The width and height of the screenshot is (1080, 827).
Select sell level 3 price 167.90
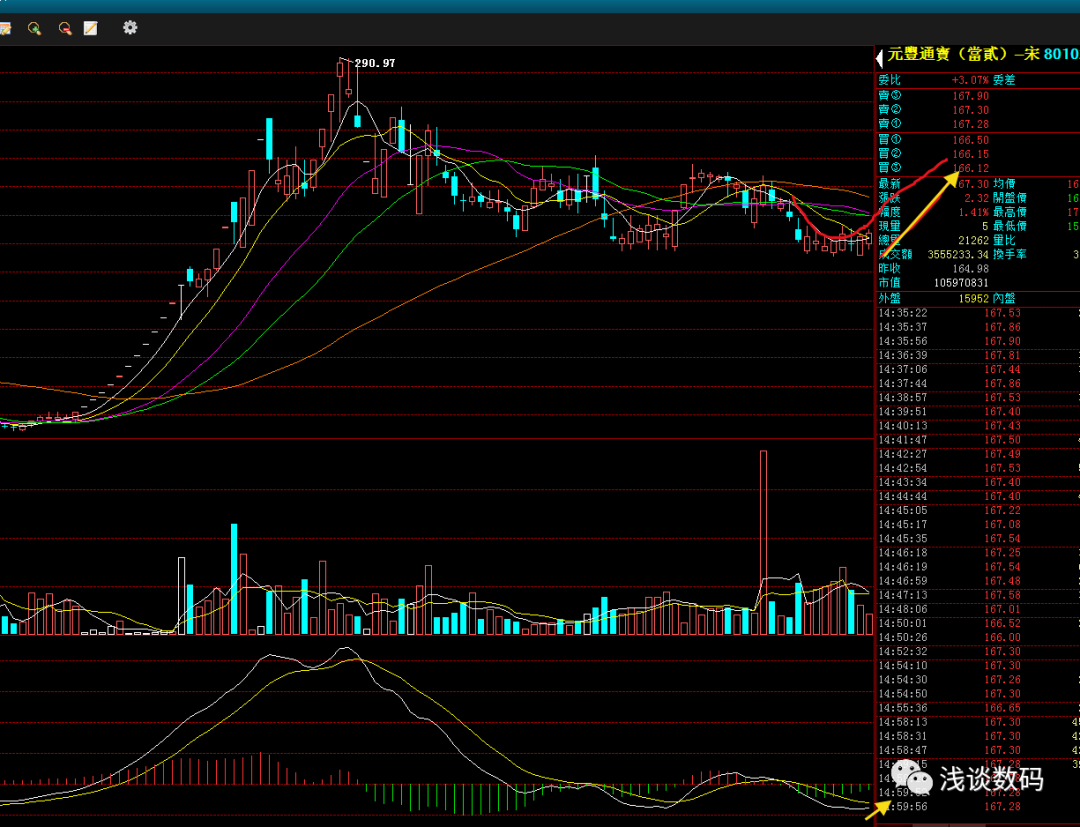pos(970,96)
